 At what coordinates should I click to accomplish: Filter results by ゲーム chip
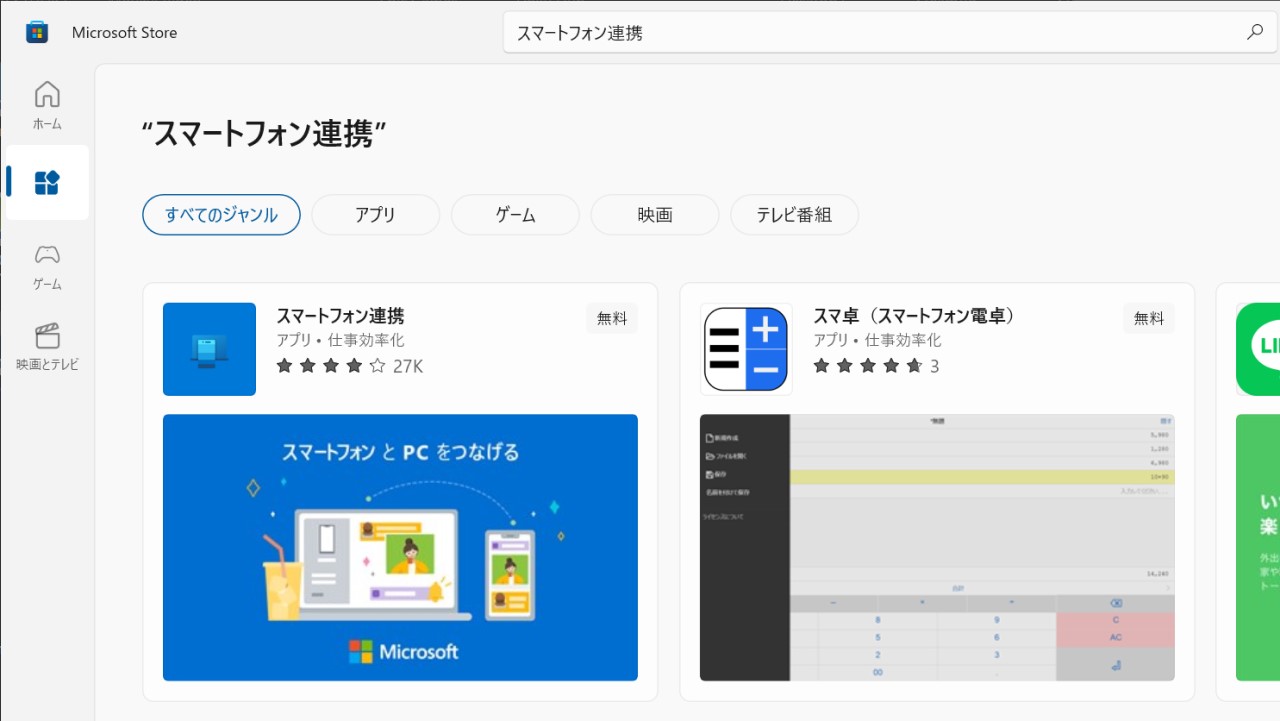click(515, 215)
